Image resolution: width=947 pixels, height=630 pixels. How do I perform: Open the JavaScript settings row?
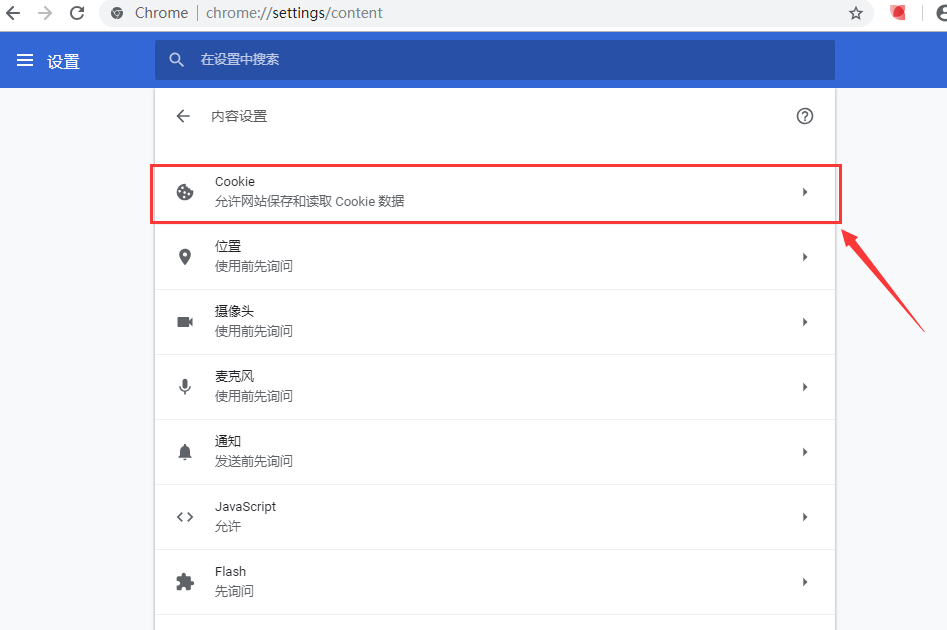coord(494,517)
